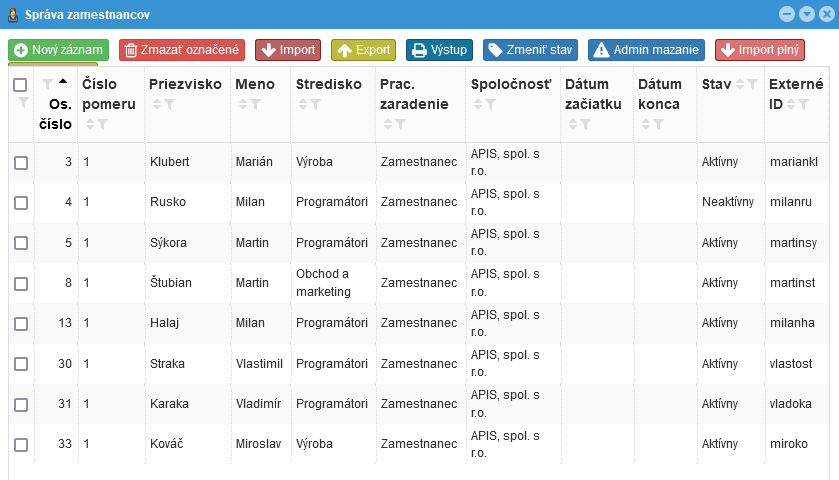Image resolution: width=839 pixels, height=480 pixels.
Task: Check the select-all checkbox in table header
Action: (x=21, y=86)
